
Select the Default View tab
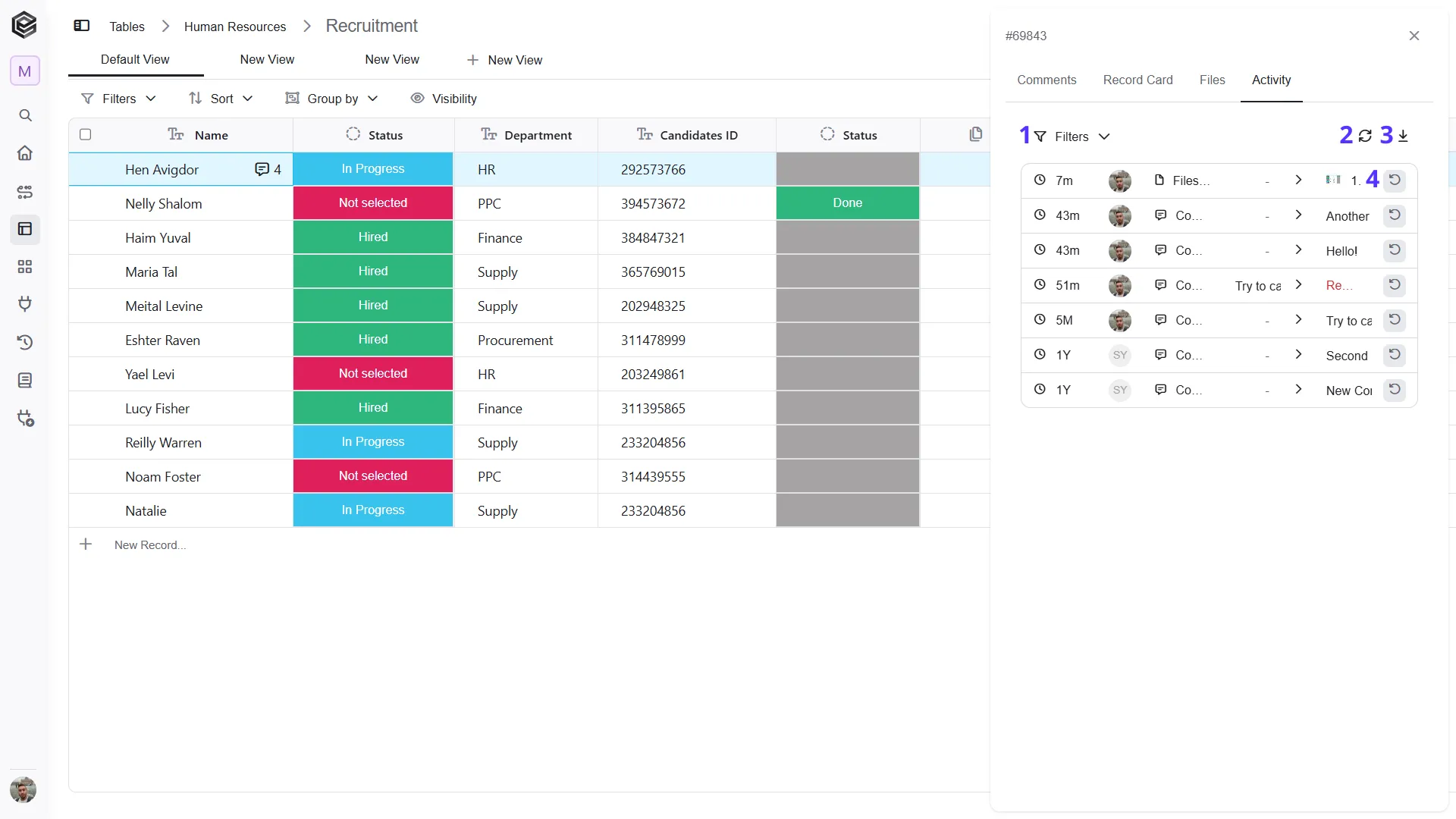(x=135, y=59)
